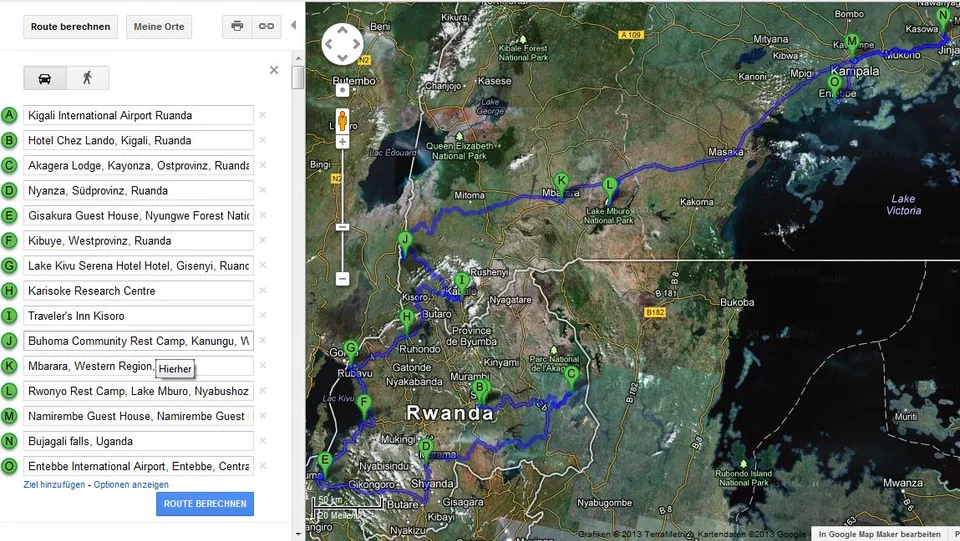The image size is (960, 541).
Task: Remove the Kigali International Airport destination
Action: click(263, 115)
